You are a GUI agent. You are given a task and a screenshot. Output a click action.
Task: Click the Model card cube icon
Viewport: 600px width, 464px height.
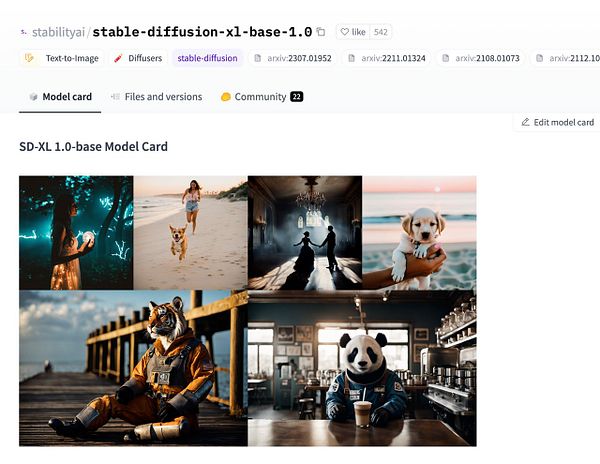[34, 97]
